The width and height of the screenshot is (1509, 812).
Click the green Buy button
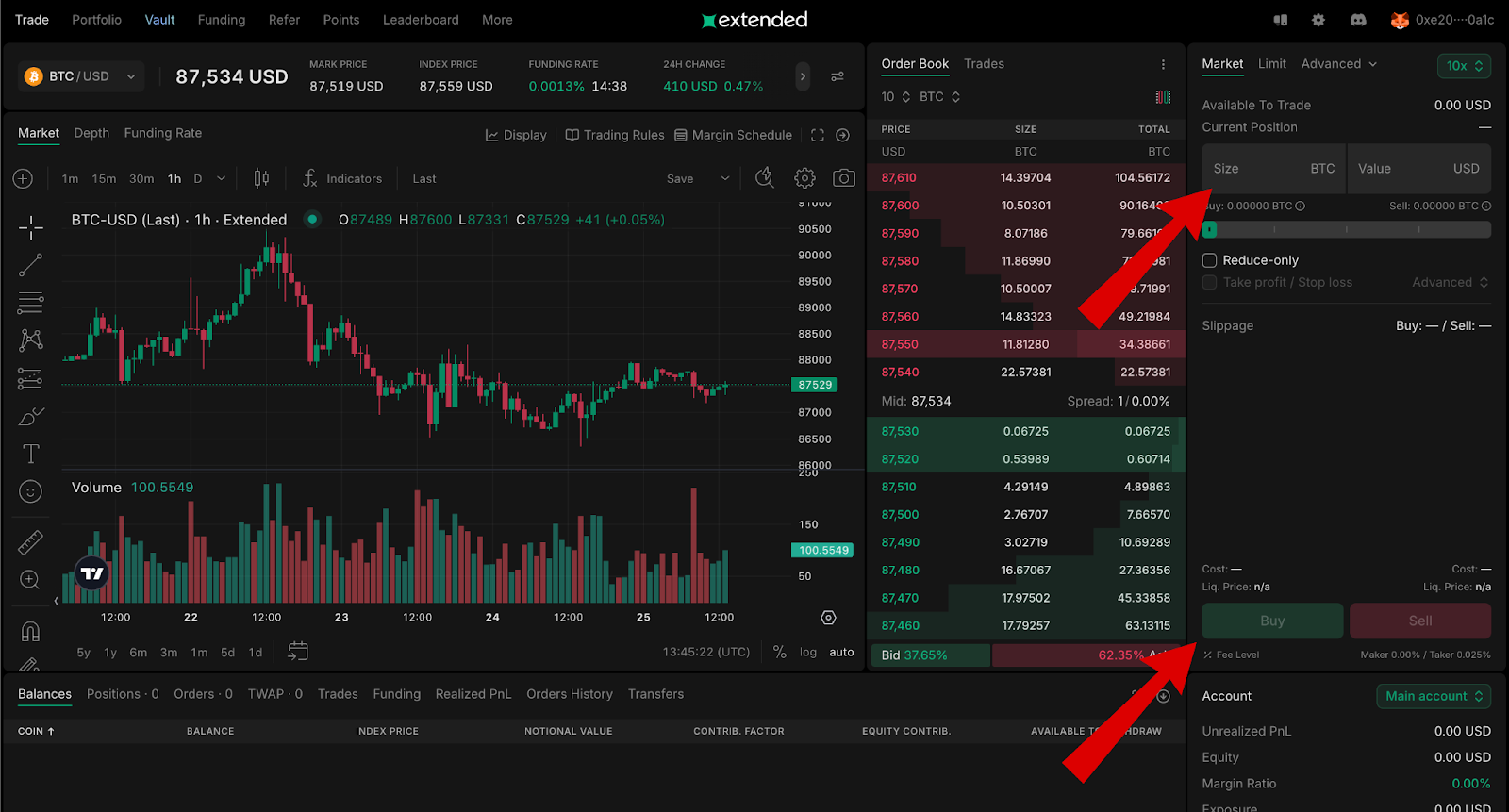click(1272, 621)
